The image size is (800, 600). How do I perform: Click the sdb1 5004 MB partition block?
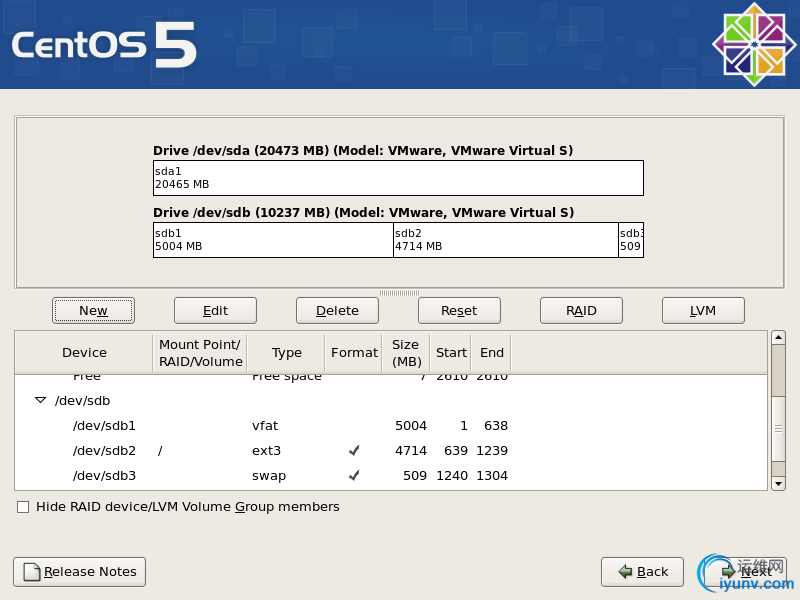pyautogui.click(x=273, y=240)
